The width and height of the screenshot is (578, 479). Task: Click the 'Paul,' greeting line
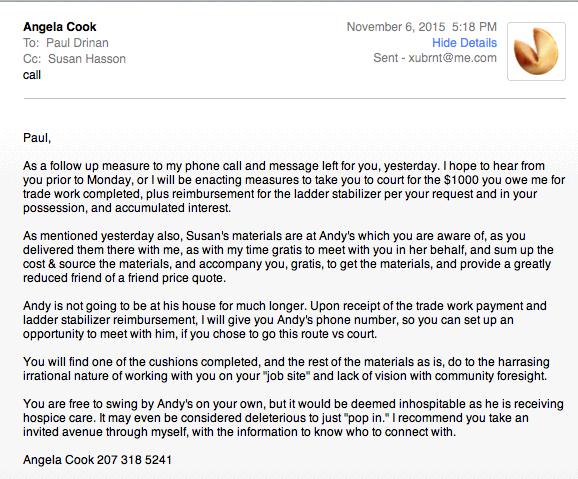click(x=37, y=138)
